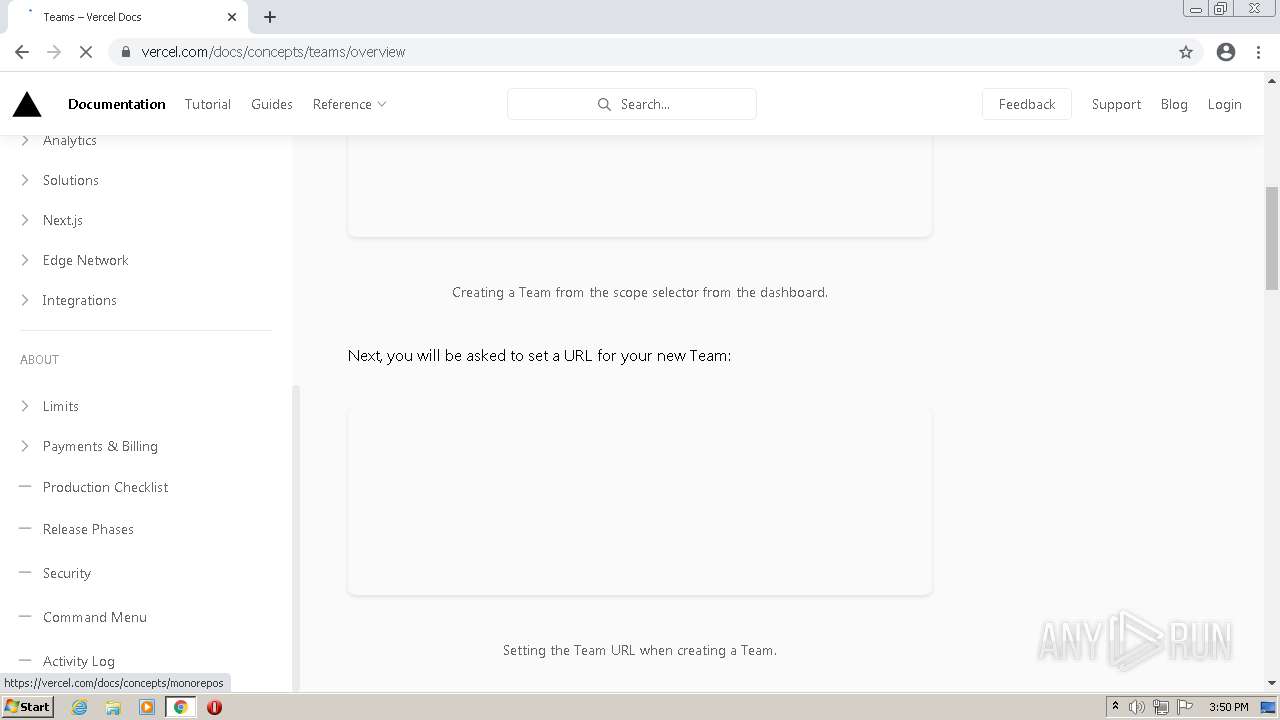
Task: Click the volume icon in the system tray
Action: point(1137,707)
